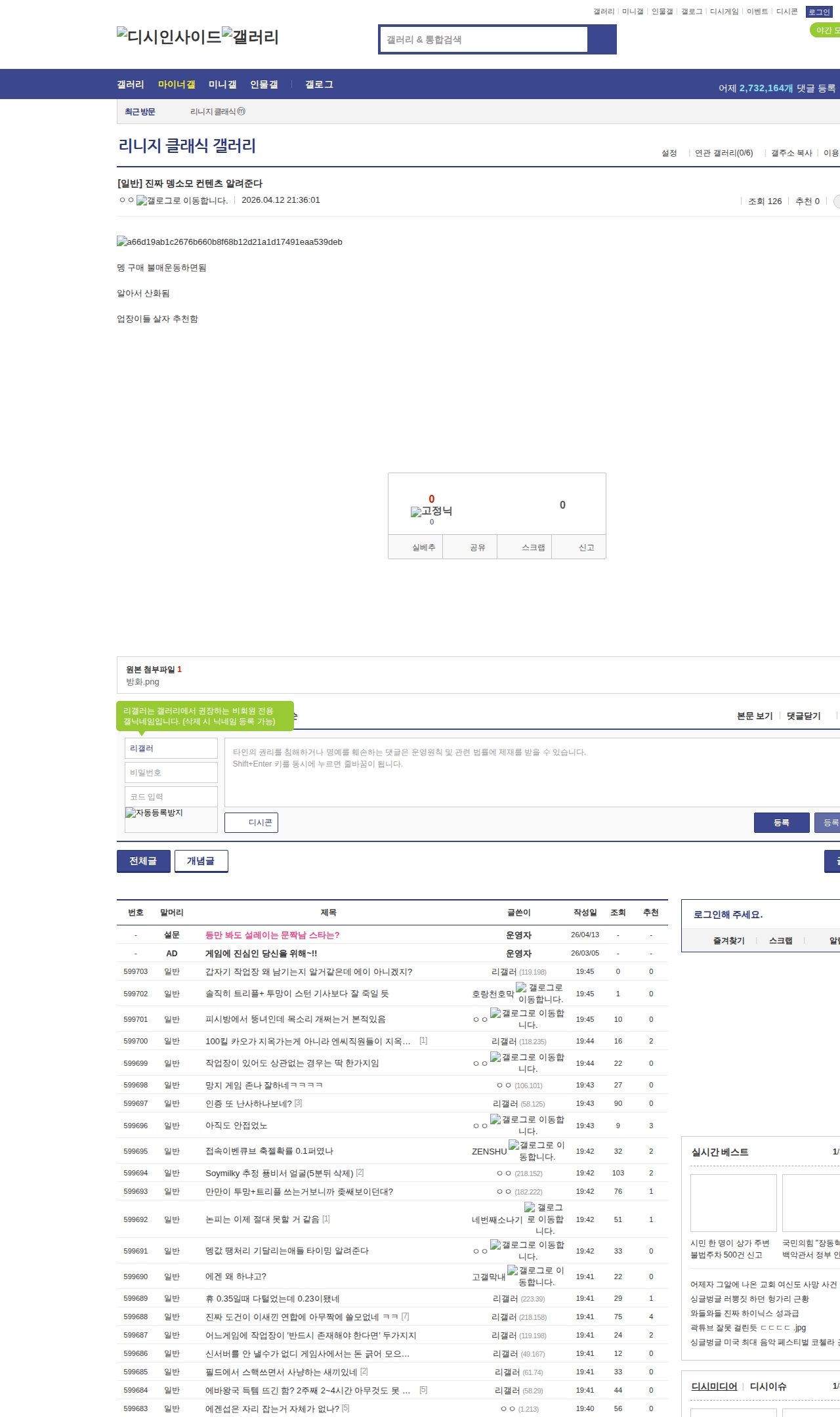
Task: Open 고갤막내's 갤로그 icon
Action: pos(536,1276)
